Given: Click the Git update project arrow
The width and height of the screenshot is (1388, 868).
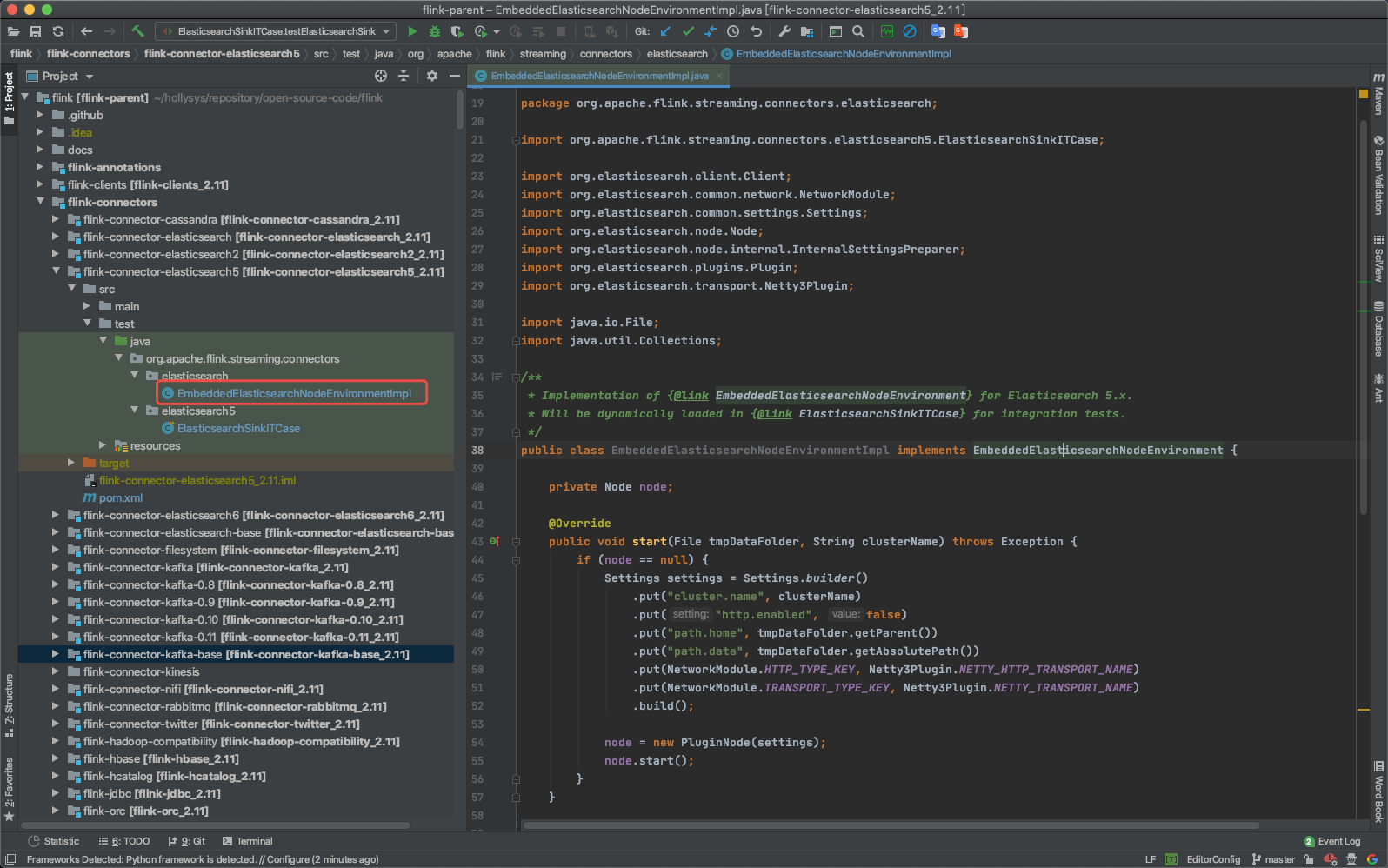Looking at the screenshot, I should click(x=665, y=31).
